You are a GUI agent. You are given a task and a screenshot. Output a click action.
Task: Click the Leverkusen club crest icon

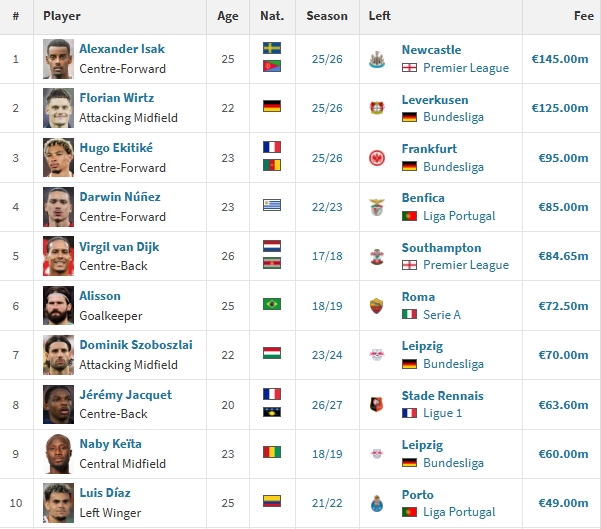tap(377, 108)
